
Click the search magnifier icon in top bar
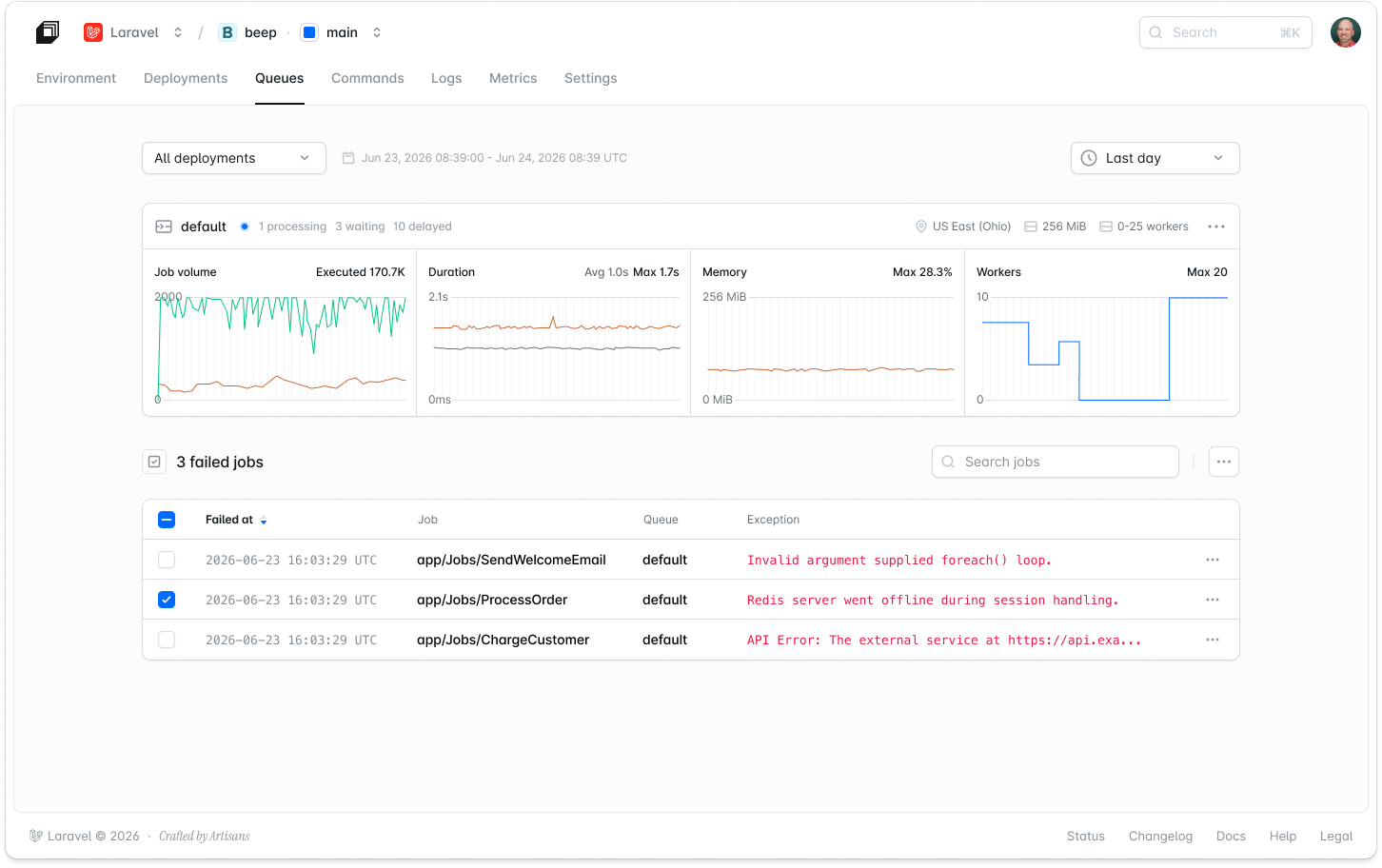click(1155, 32)
